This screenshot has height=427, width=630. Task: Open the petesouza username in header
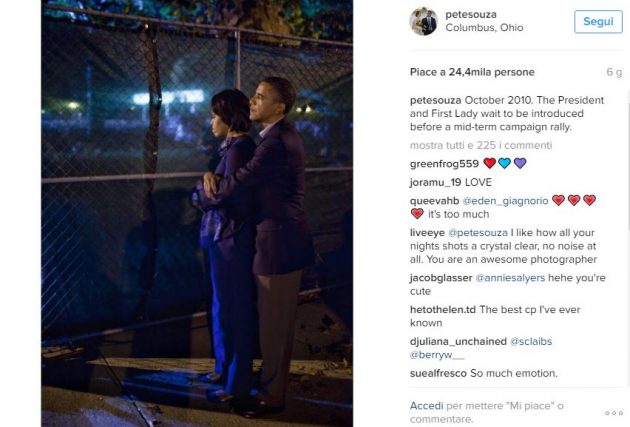click(471, 14)
